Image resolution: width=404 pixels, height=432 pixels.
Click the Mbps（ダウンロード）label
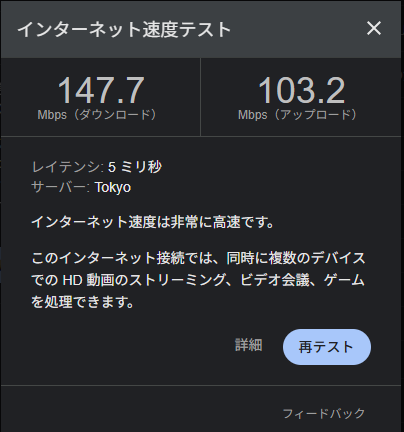tap(97, 115)
